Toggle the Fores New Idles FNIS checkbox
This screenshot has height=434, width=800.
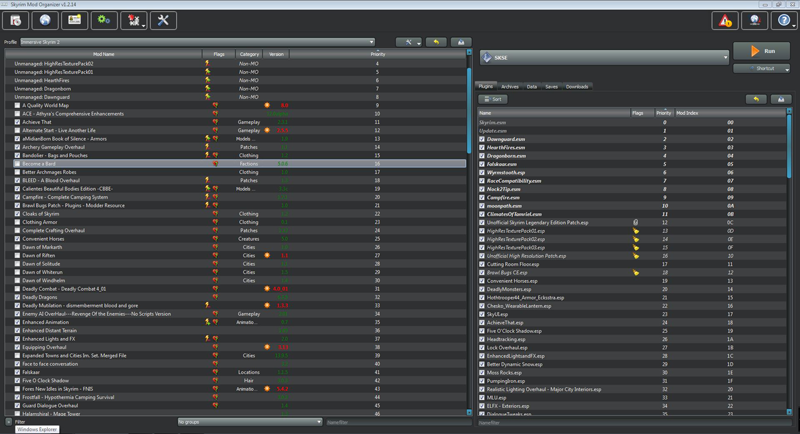click(x=17, y=389)
